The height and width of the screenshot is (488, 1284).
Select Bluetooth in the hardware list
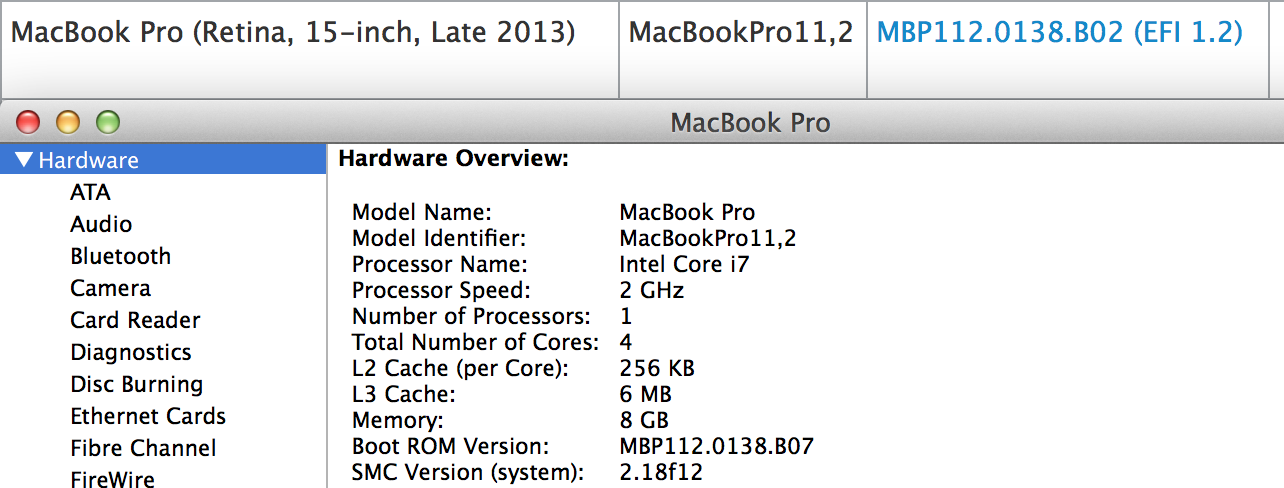click(x=120, y=256)
